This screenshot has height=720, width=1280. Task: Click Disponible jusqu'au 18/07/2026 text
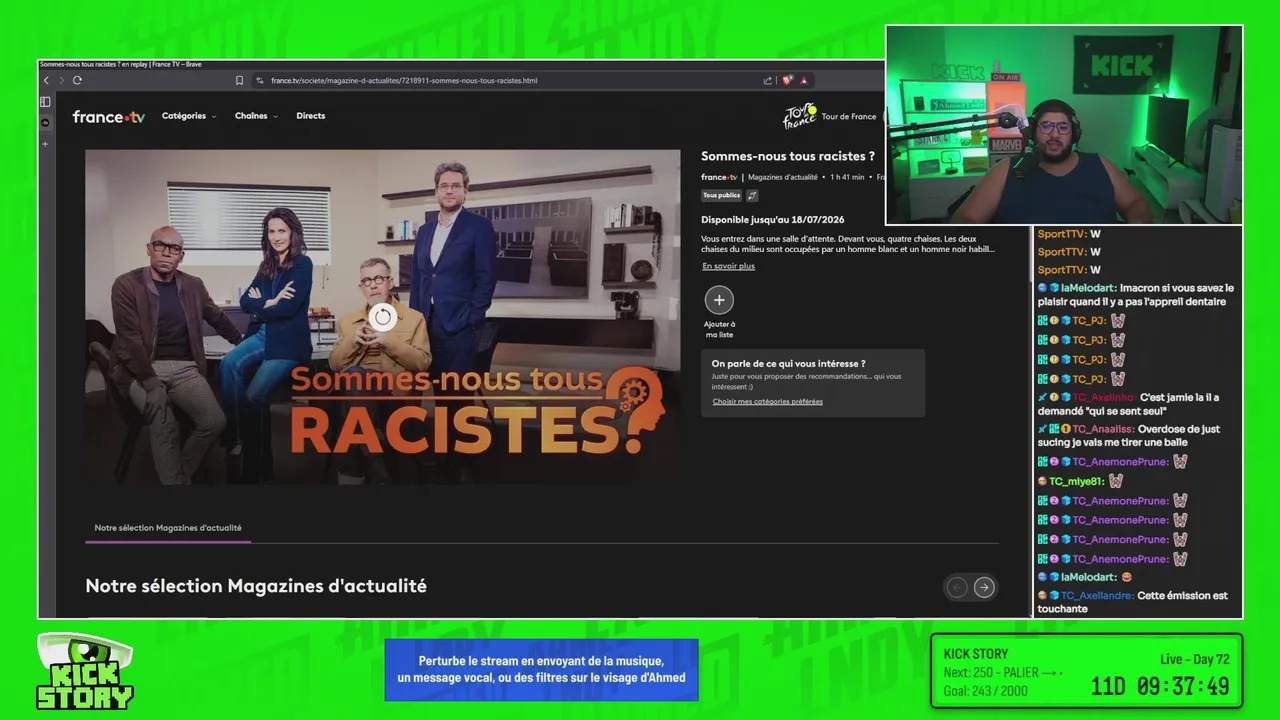pos(772,219)
